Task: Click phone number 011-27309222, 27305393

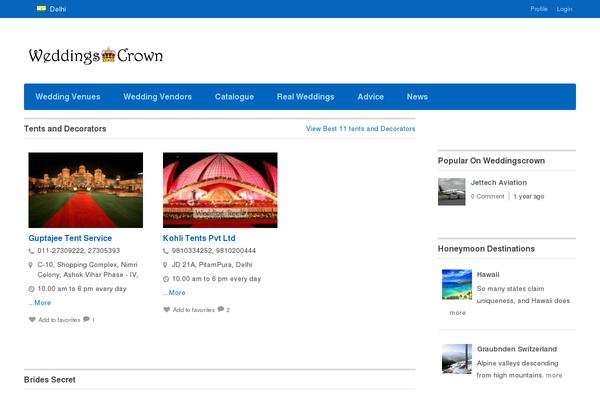Action: point(78,251)
